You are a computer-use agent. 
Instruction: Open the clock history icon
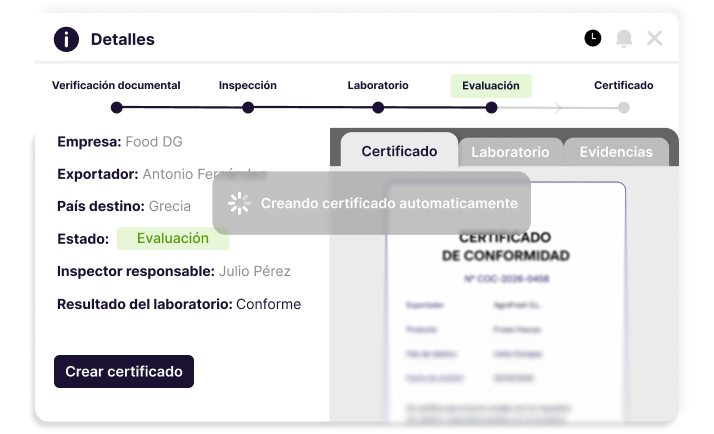click(x=592, y=38)
